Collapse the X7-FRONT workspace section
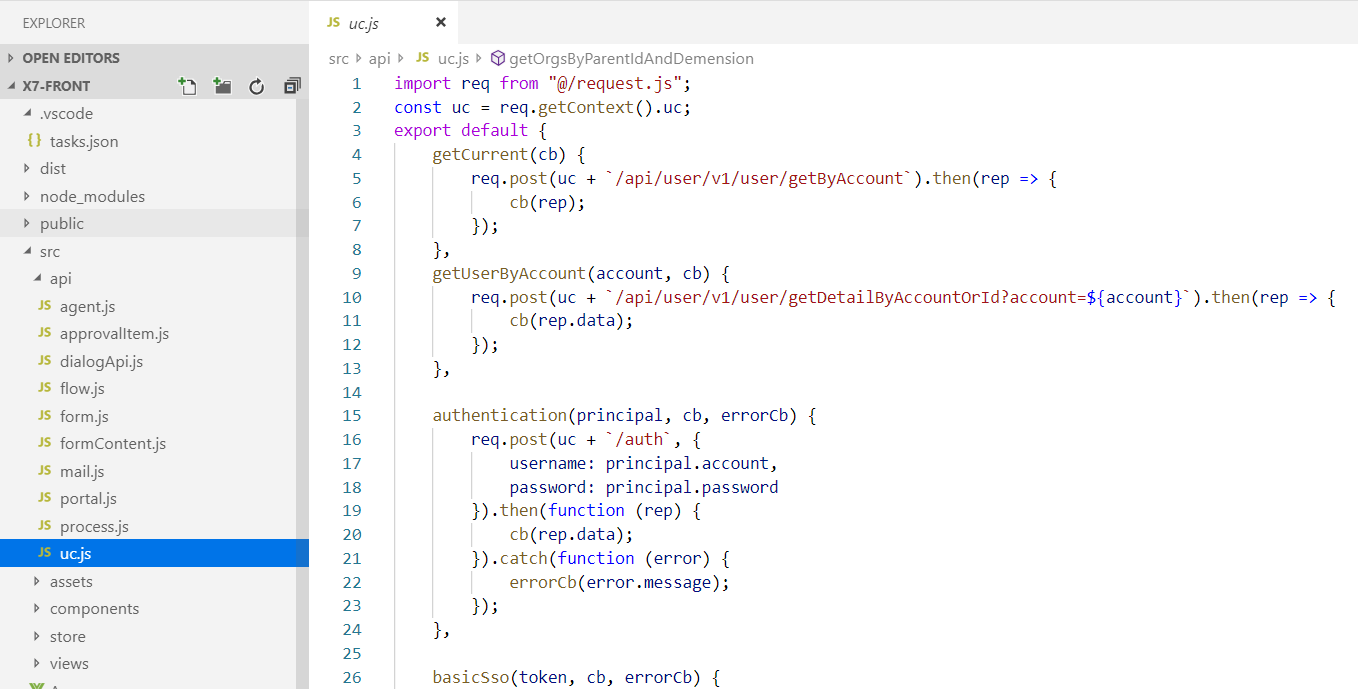 click(x=12, y=86)
